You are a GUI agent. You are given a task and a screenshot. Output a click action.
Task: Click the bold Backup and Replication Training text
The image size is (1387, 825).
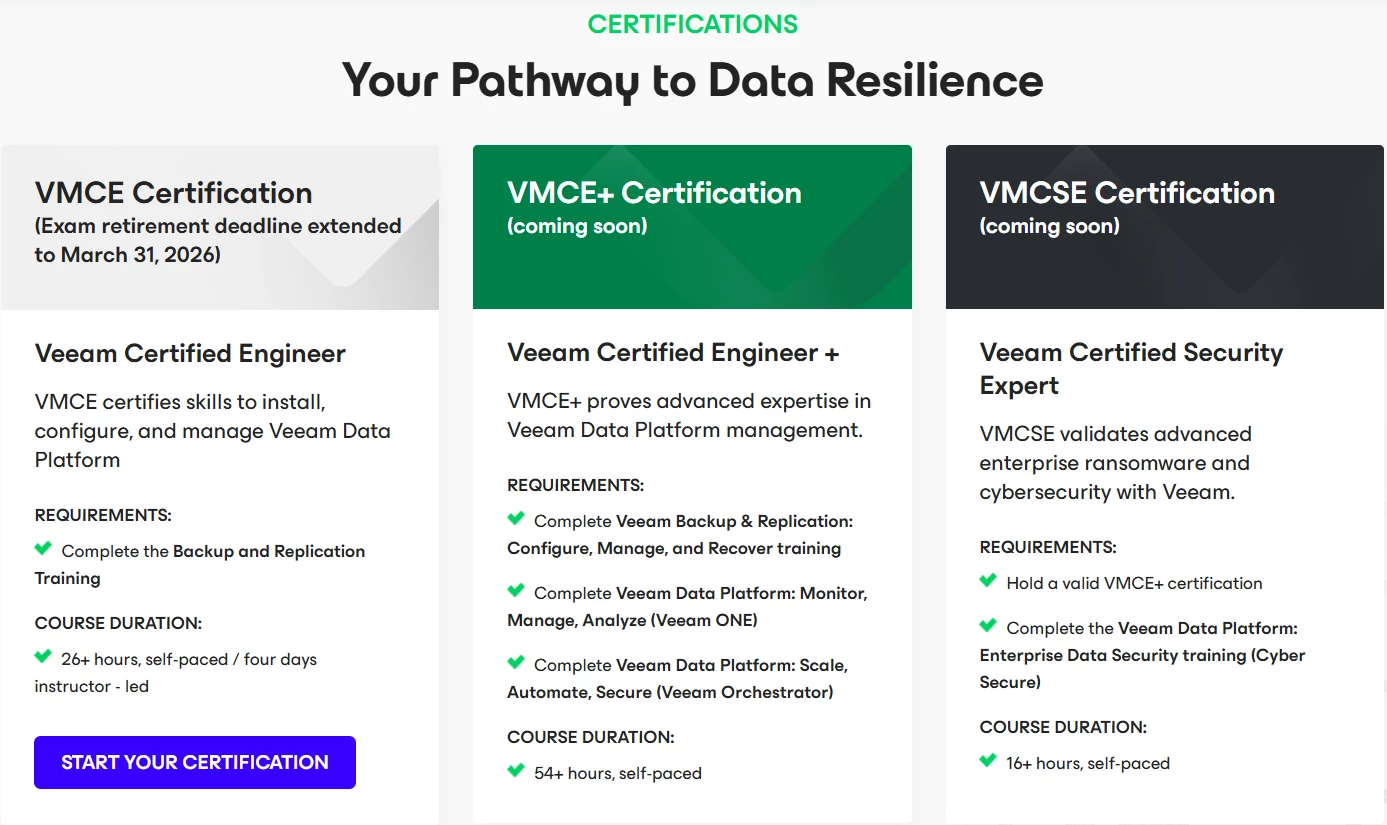click(x=268, y=551)
